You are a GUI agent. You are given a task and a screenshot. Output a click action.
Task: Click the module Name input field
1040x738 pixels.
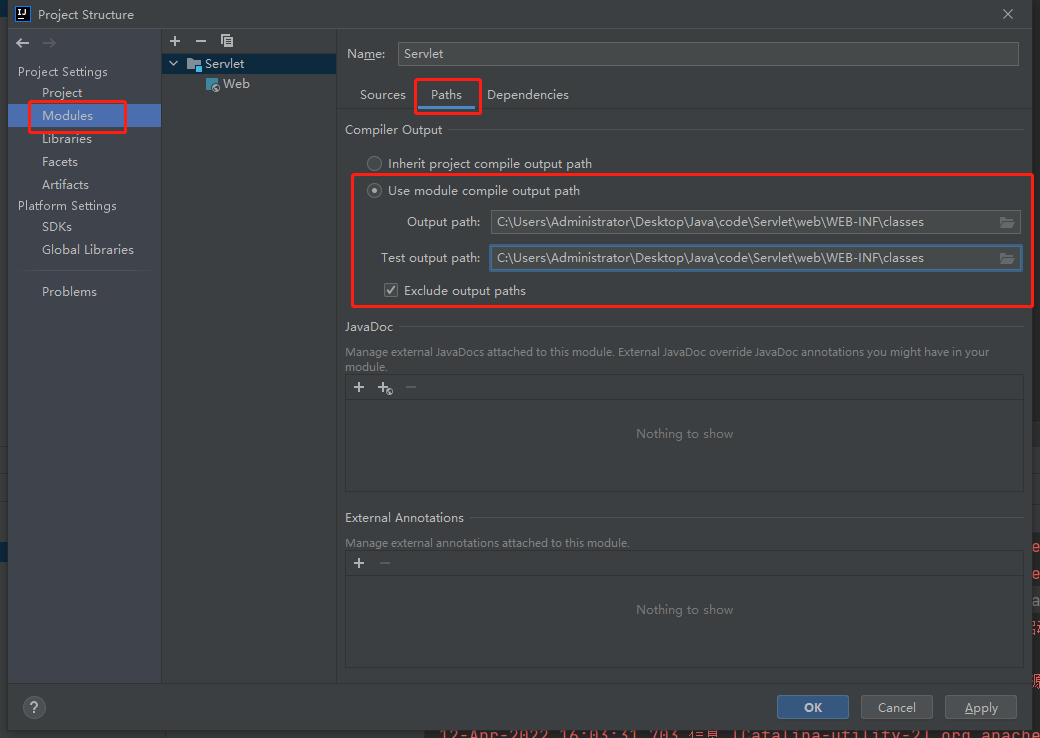coord(708,54)
